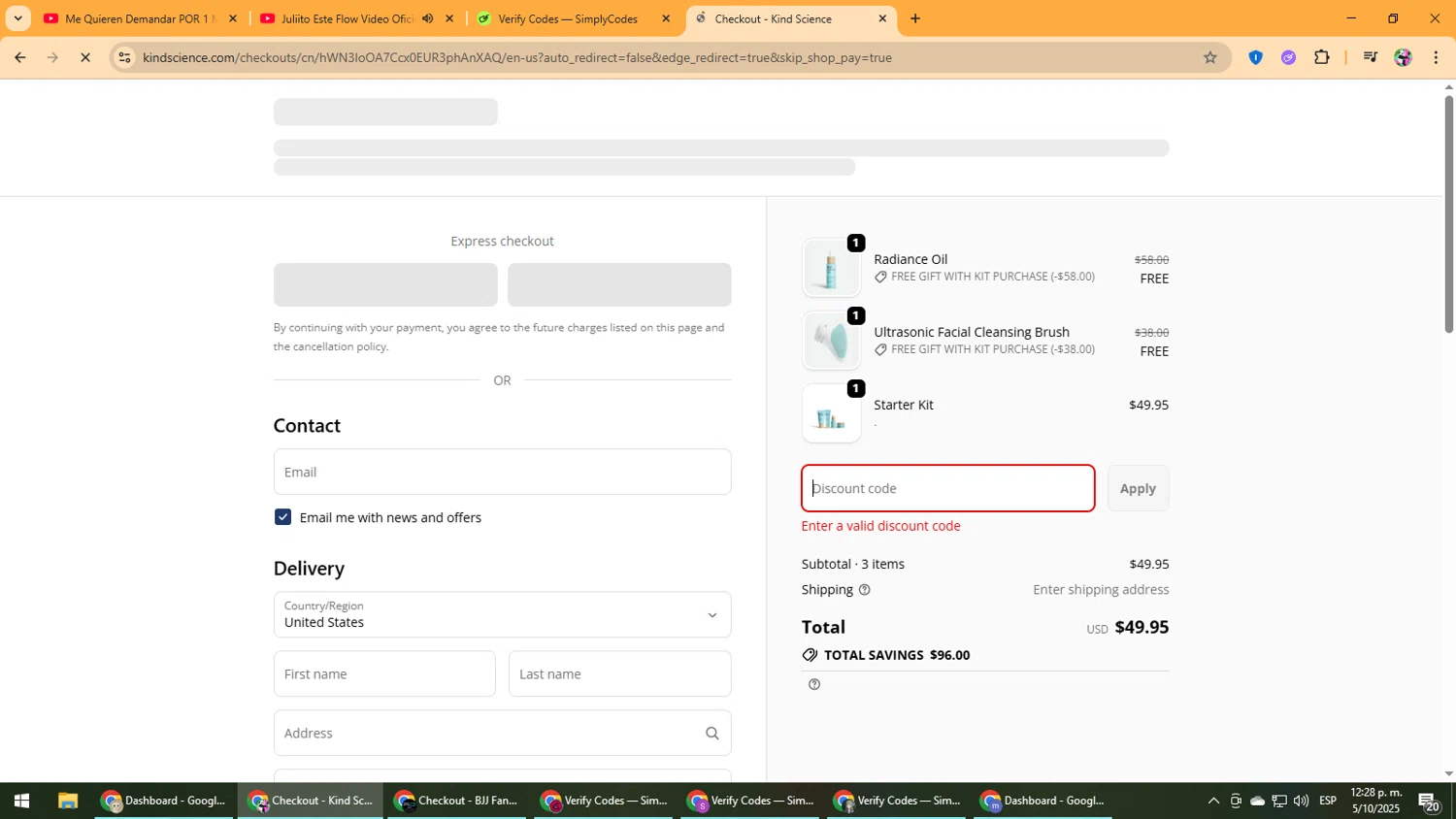Select the Checkout - Kind Science tab
Viewport: 1456px width, 819px height.
point(773,18)
